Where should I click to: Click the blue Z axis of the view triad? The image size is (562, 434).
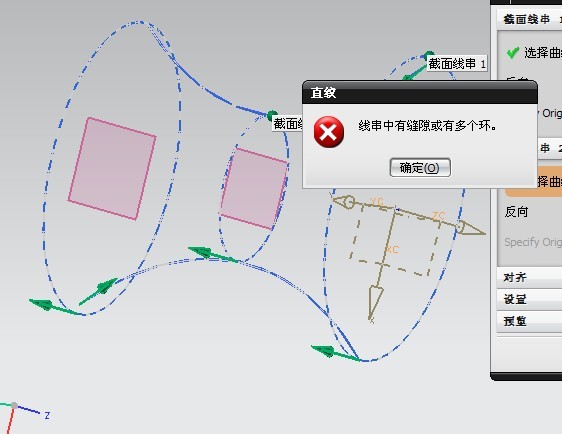tap(28, 410)
